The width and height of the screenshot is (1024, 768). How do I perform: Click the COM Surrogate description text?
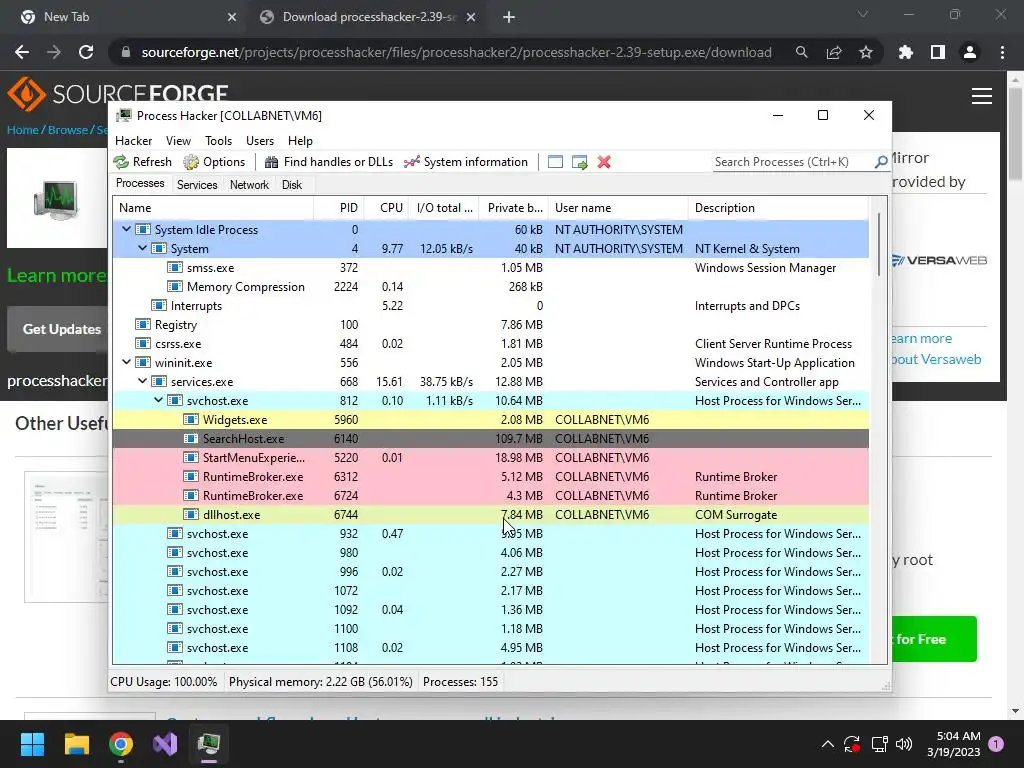pyautogui.click(x=735, y=515)
